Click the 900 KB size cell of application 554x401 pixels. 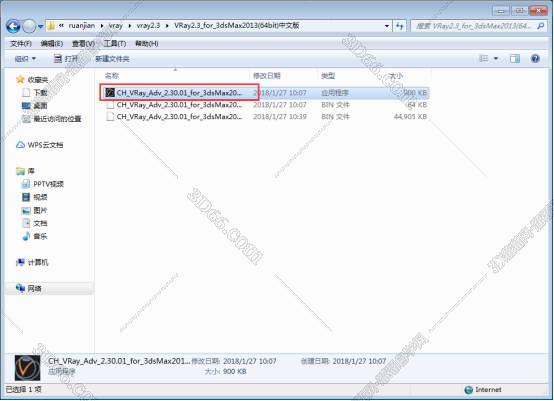click(x=415, y=93)
